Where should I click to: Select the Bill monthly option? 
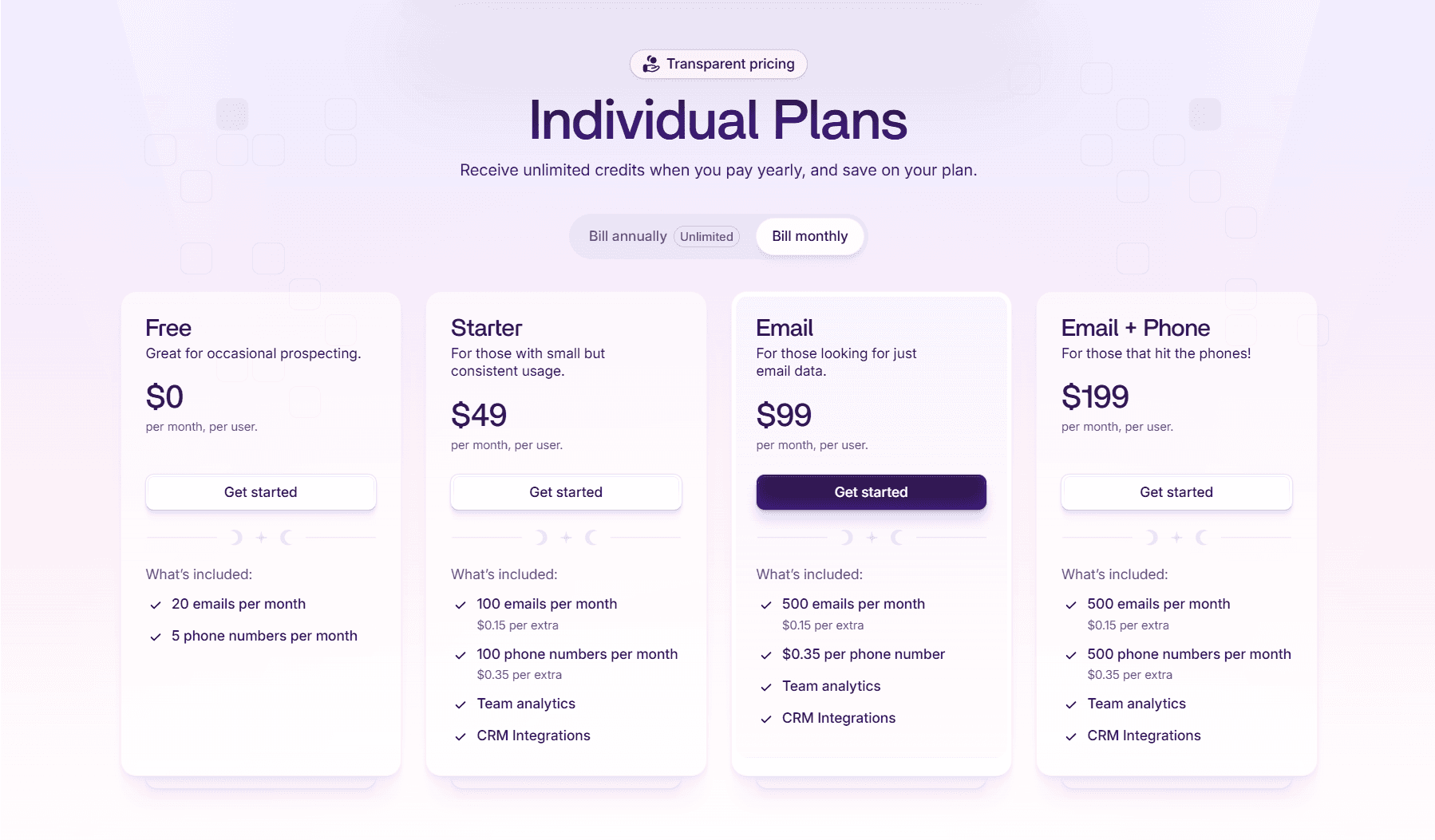point(809,236)
